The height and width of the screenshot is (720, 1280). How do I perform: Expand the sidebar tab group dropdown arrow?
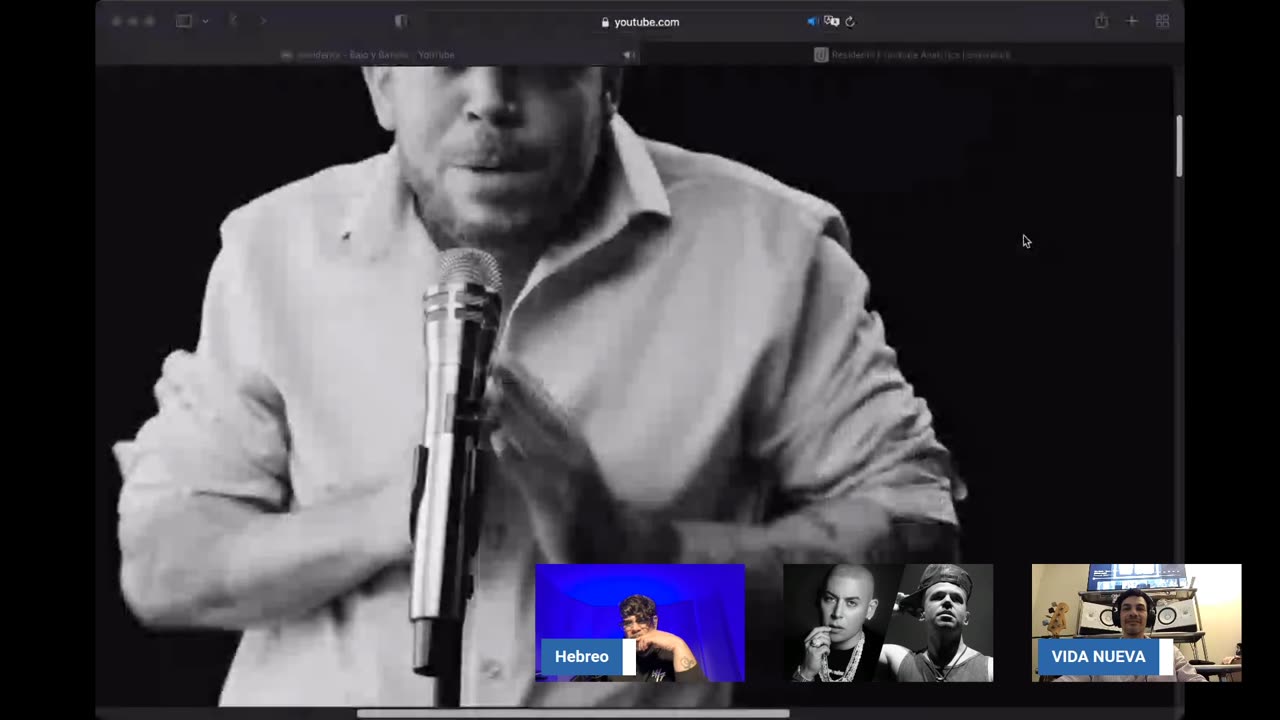tap(206, 21)
